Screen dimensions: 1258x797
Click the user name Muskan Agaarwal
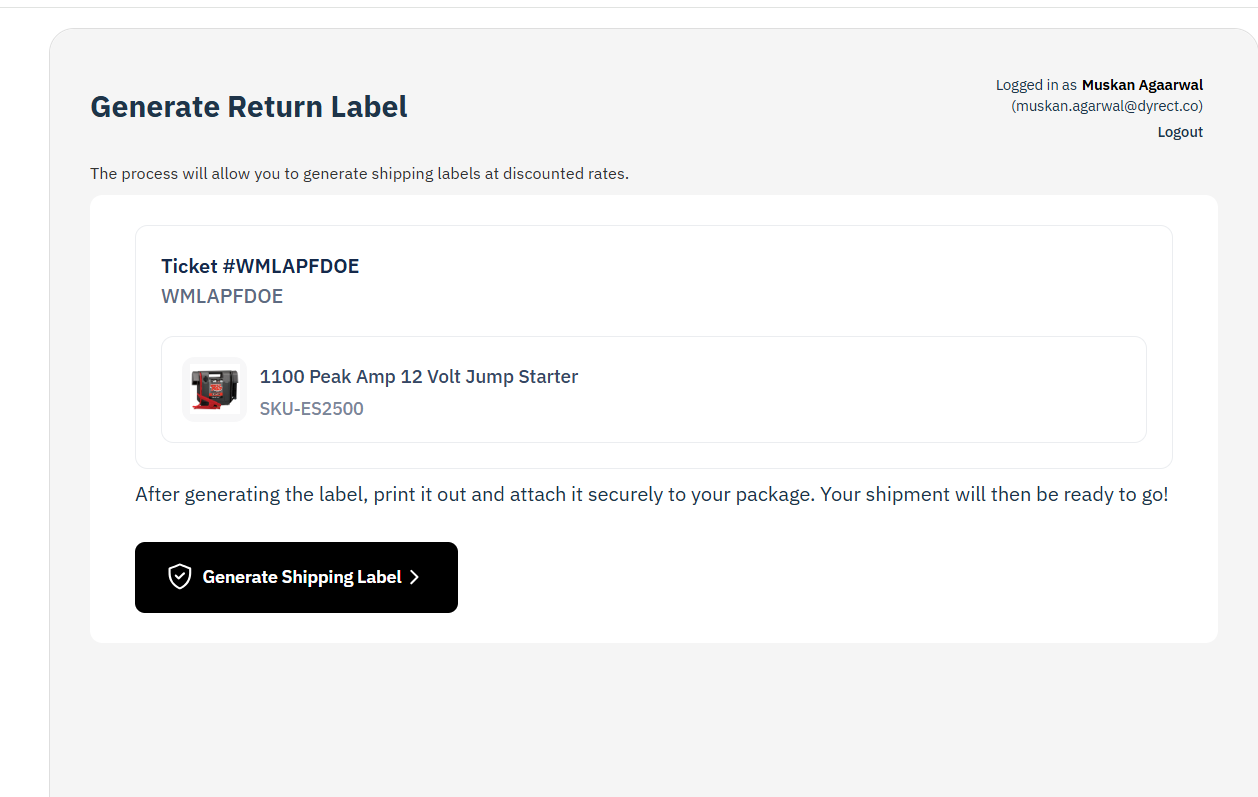point(1142,85)
